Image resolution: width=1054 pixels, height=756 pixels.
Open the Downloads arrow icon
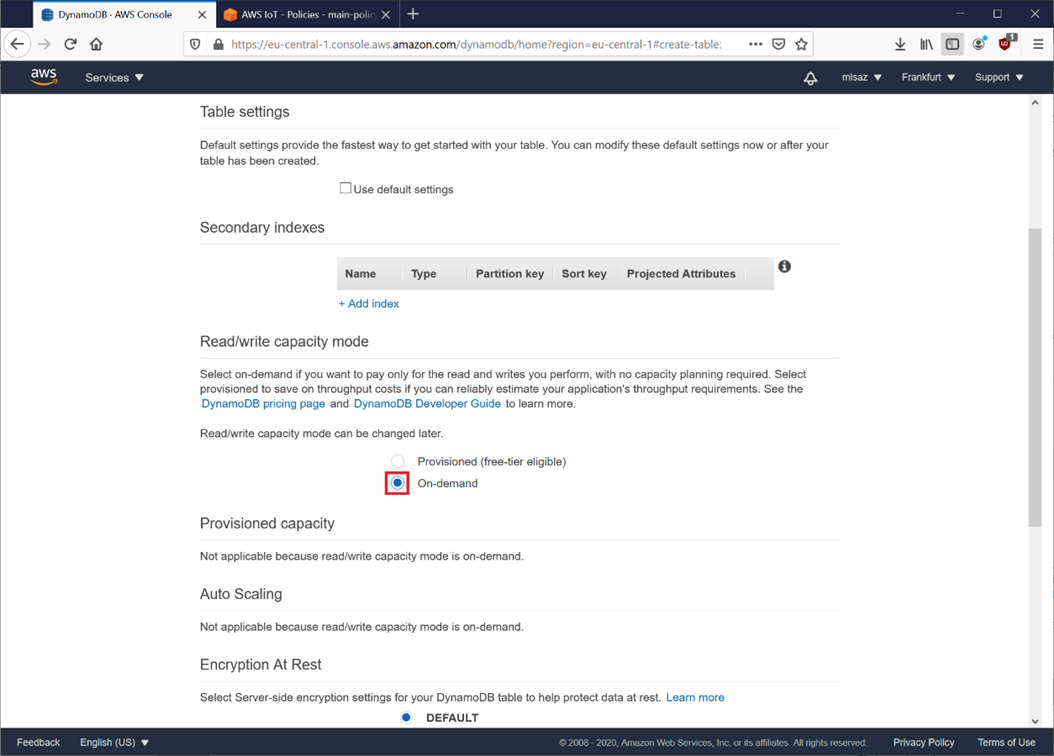[900, 44]
